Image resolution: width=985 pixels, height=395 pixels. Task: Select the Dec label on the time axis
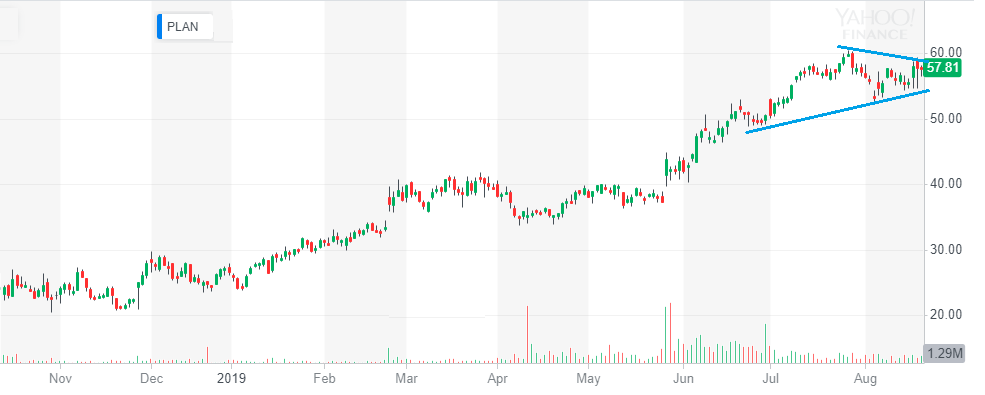151,379
